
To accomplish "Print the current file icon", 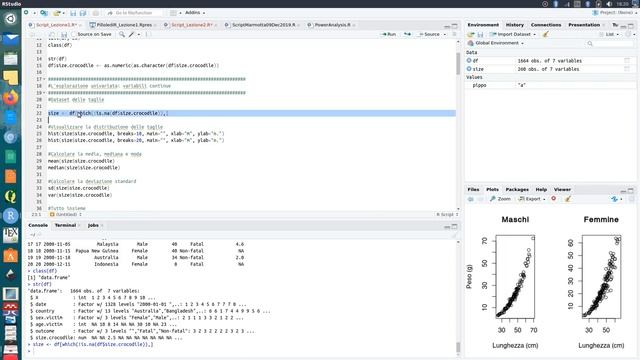I will coord(96,13).
